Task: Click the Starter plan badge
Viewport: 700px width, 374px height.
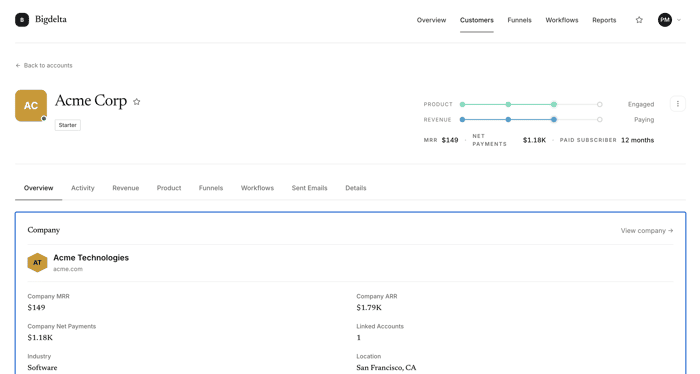Action: [68, 125]
